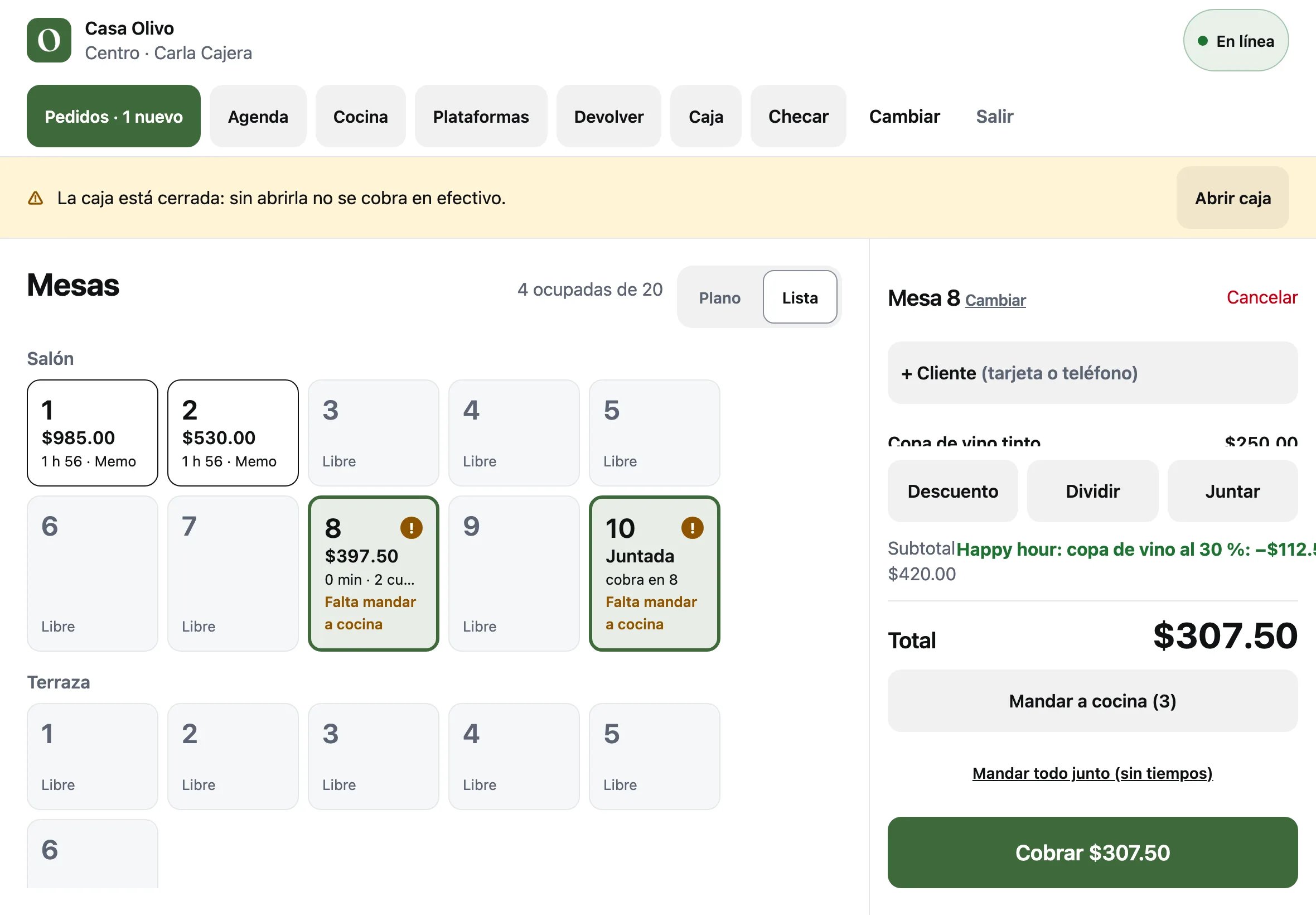
Task: Click the Juntar button
Action: 1232,492
